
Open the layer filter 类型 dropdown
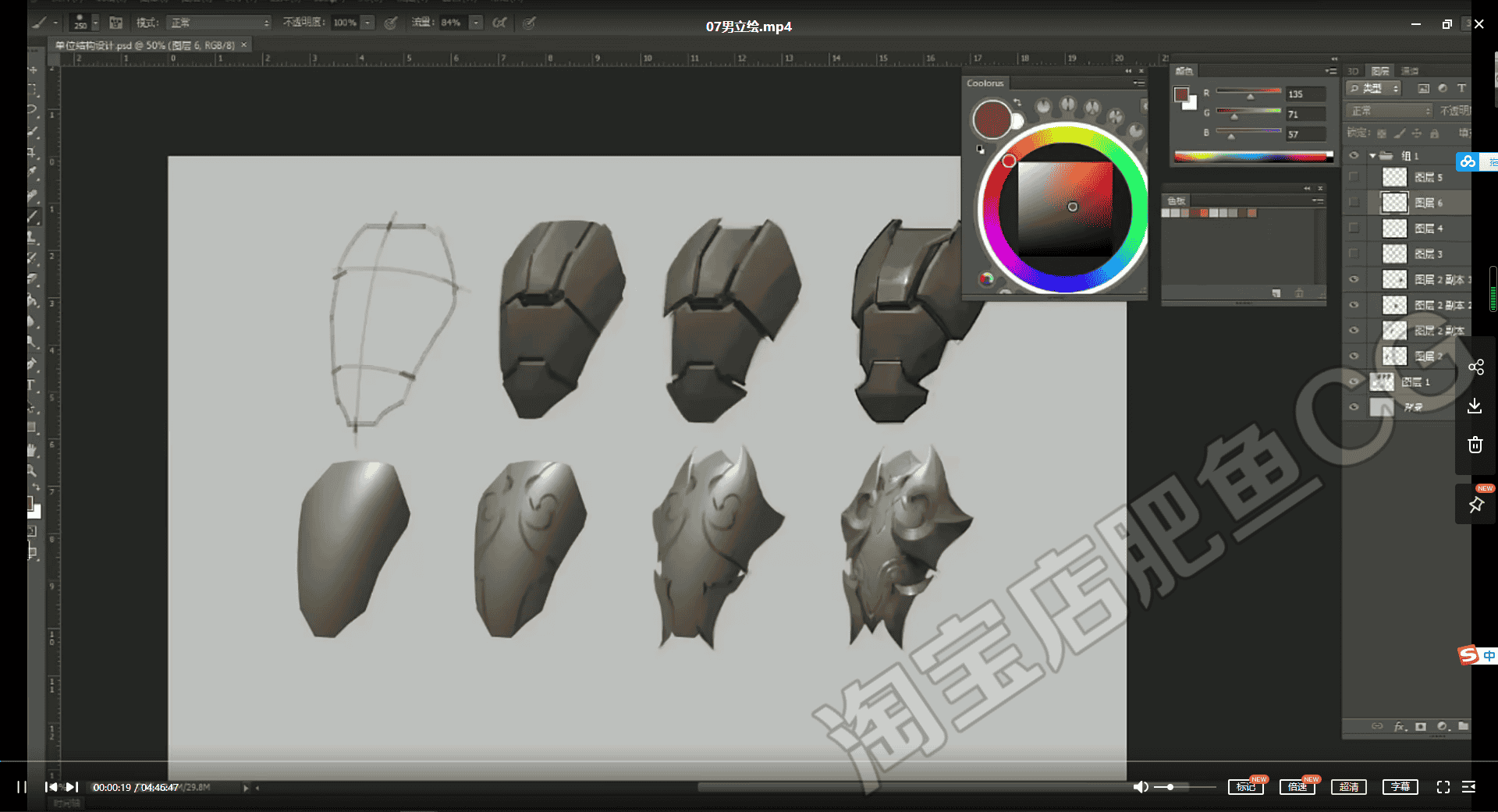[1375, 89]
